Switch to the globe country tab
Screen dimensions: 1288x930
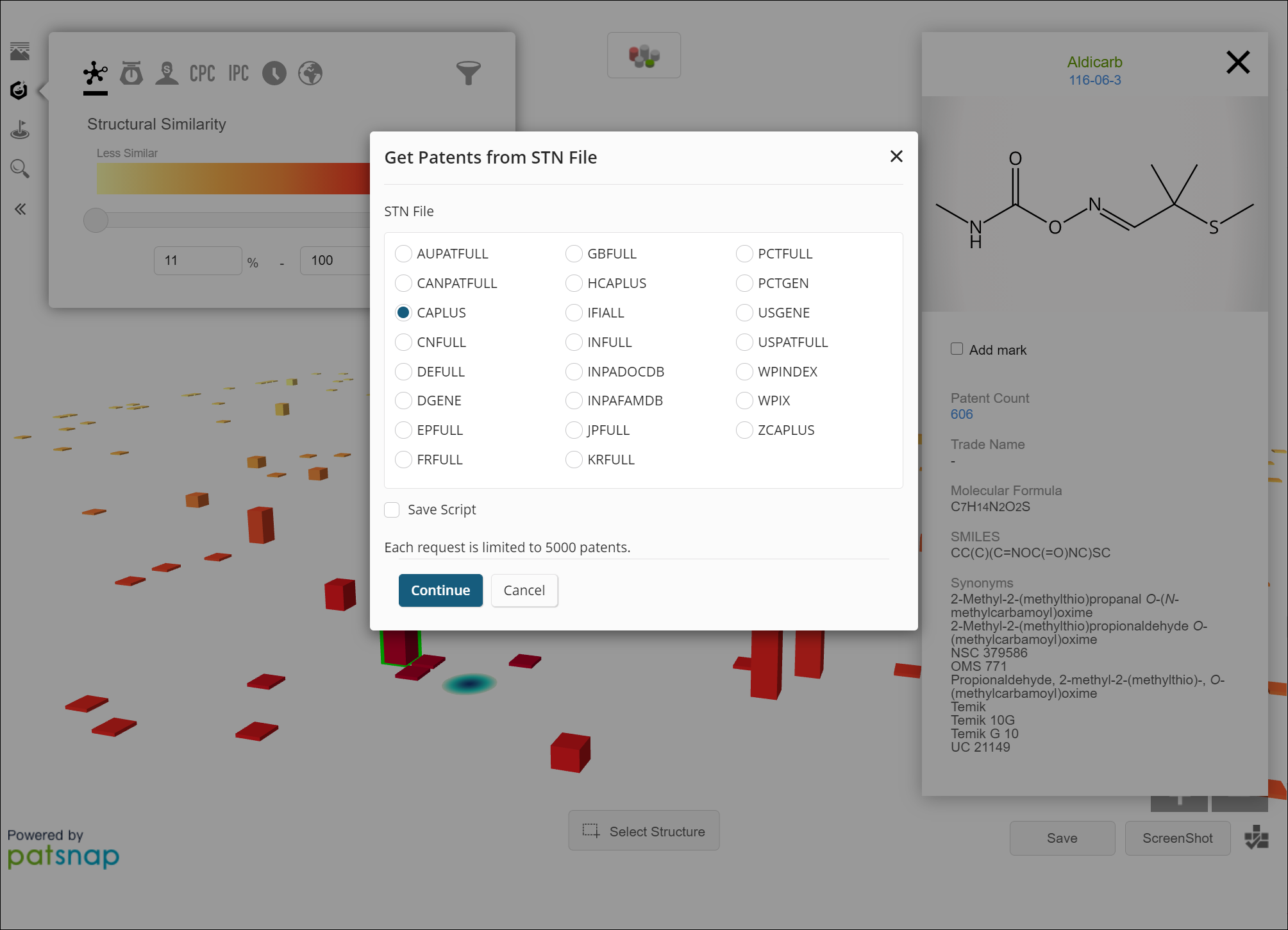point(310,73)
